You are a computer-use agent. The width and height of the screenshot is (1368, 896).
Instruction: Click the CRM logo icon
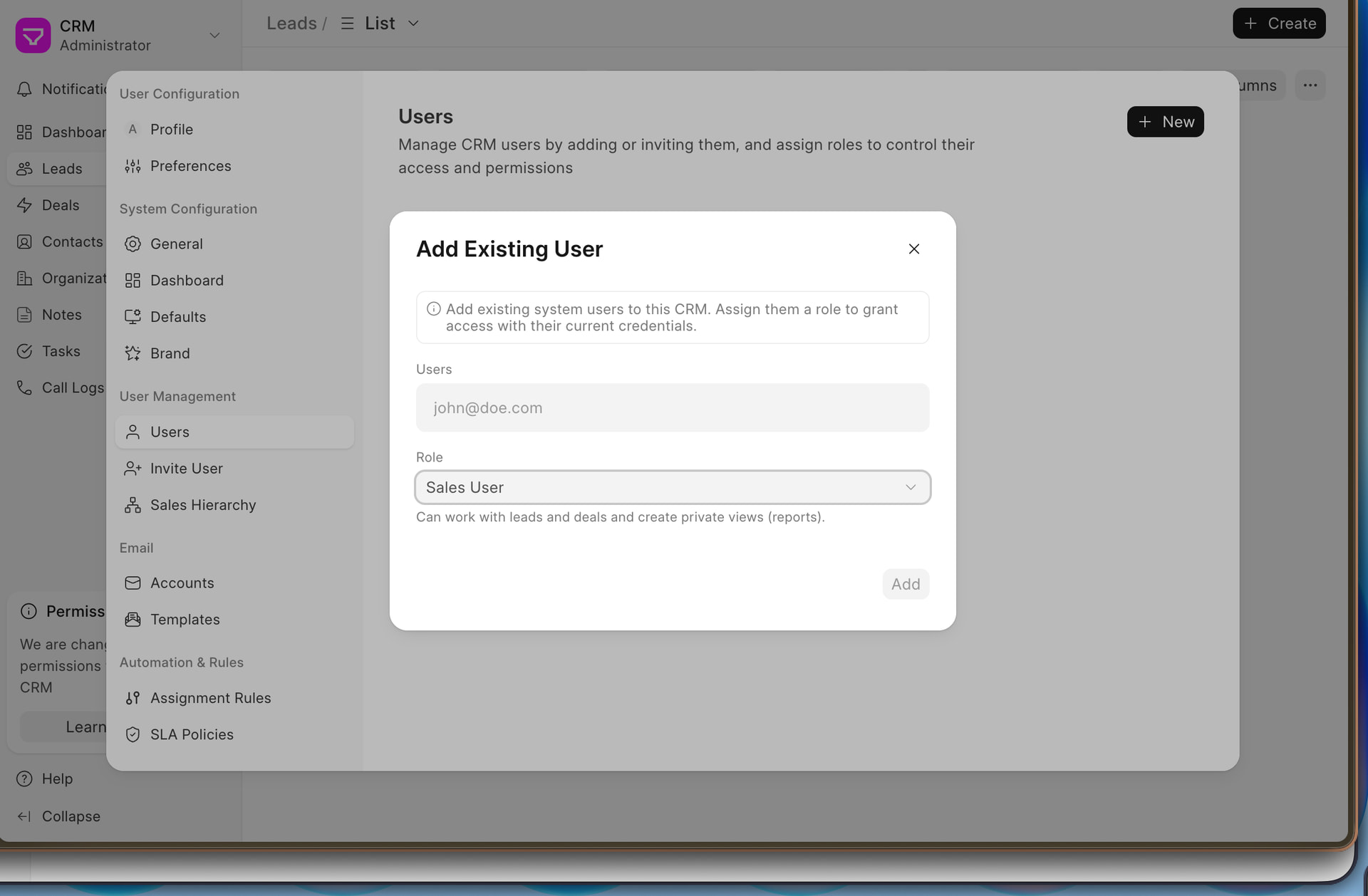pyautogui.click(x=33, y=35)
